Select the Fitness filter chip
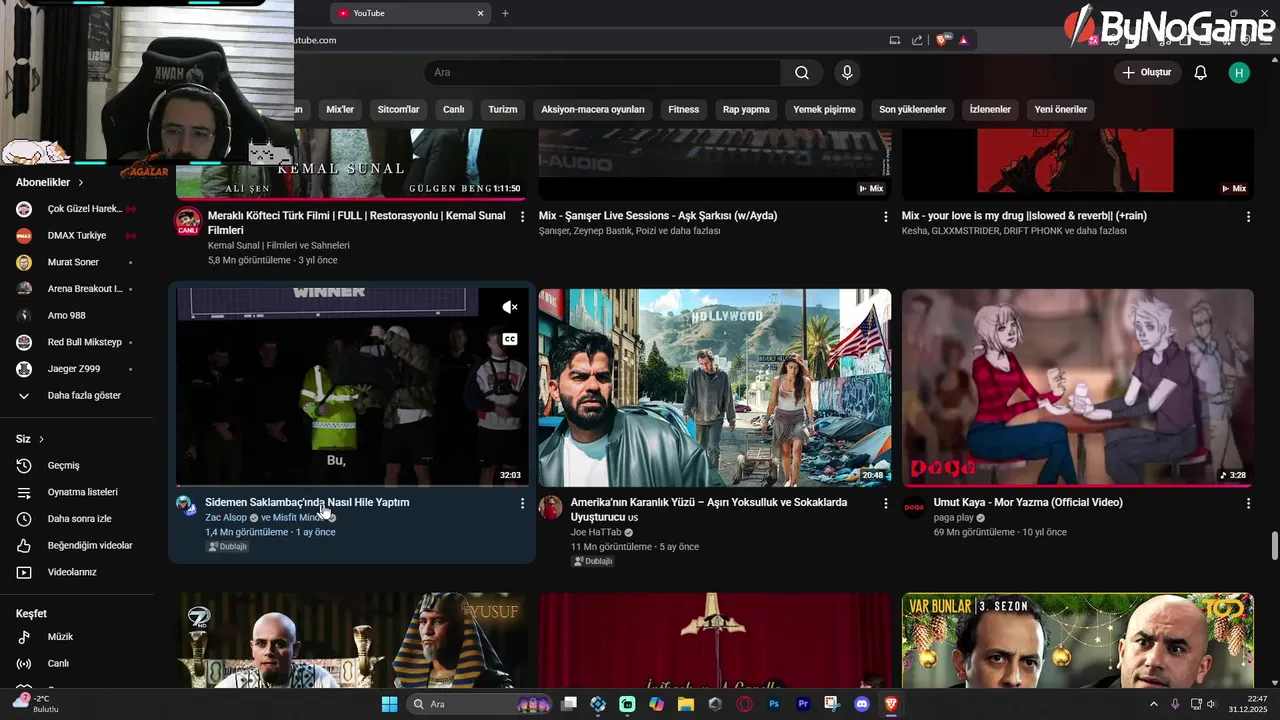 [684, 109]
